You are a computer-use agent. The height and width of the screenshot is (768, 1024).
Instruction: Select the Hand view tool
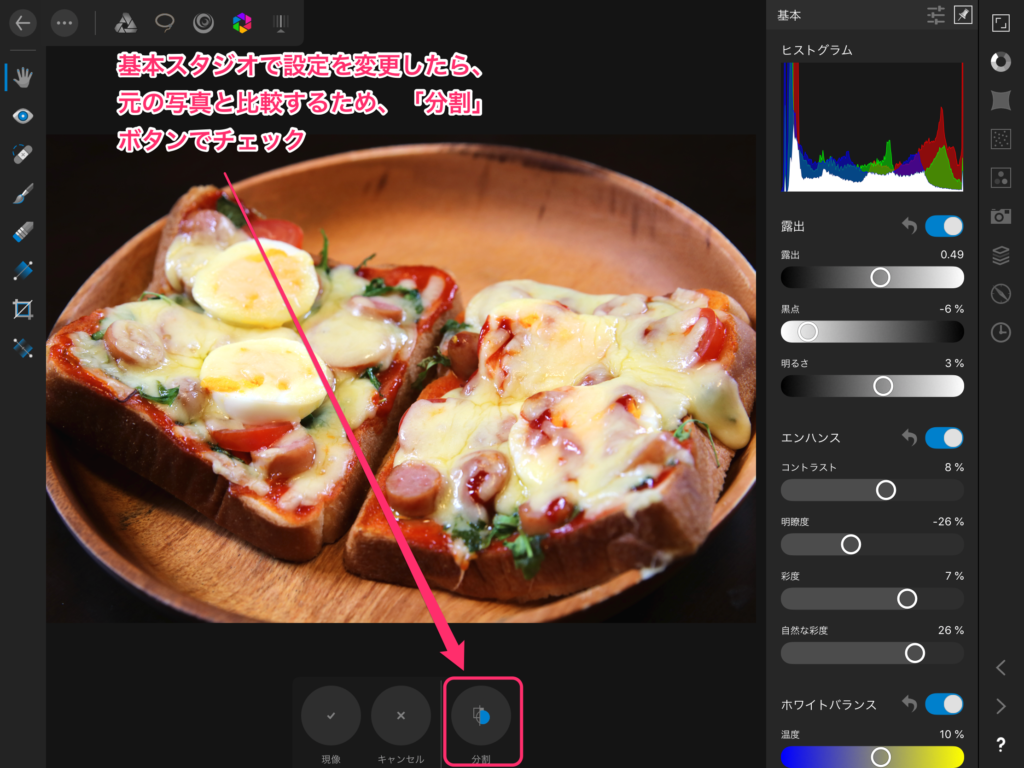tap(23, 77)
